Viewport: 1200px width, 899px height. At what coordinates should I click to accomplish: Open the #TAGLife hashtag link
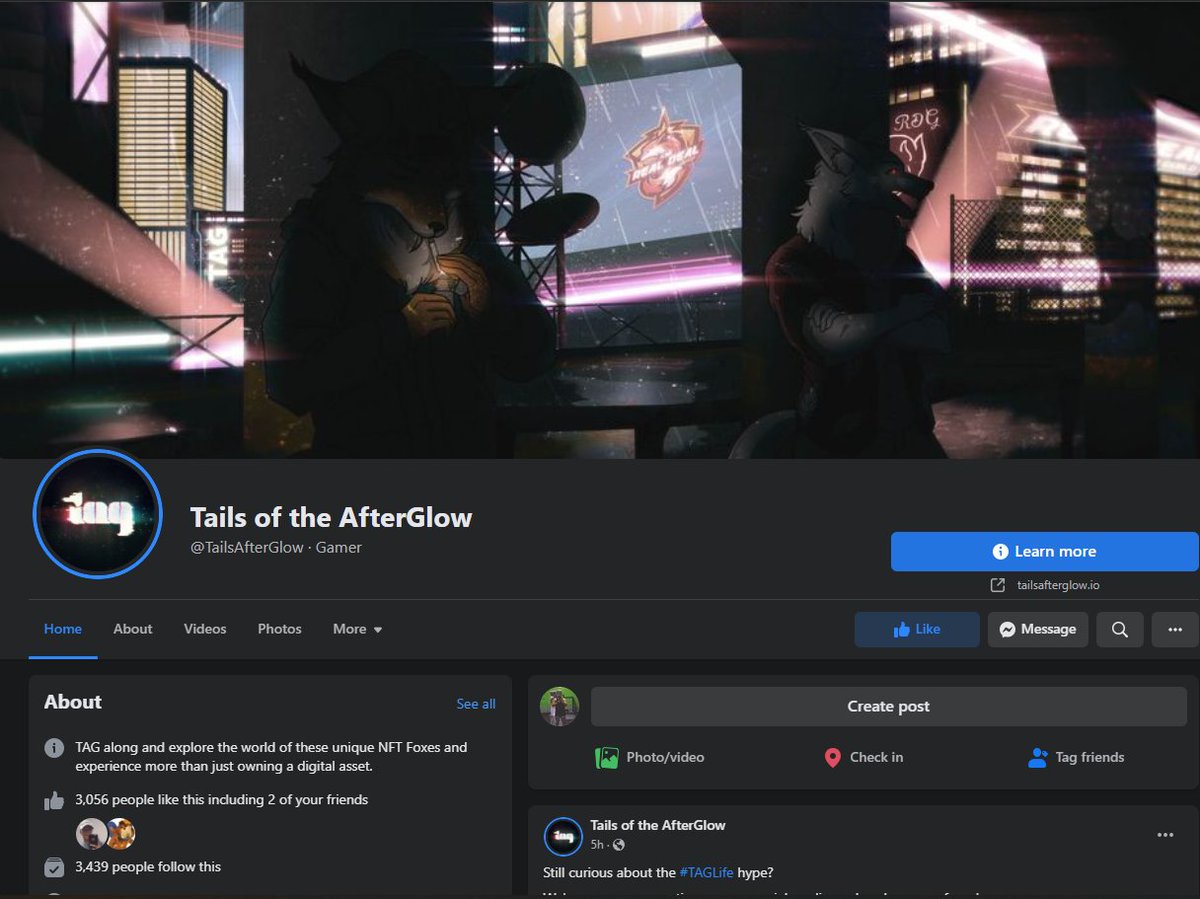[707, 872]
